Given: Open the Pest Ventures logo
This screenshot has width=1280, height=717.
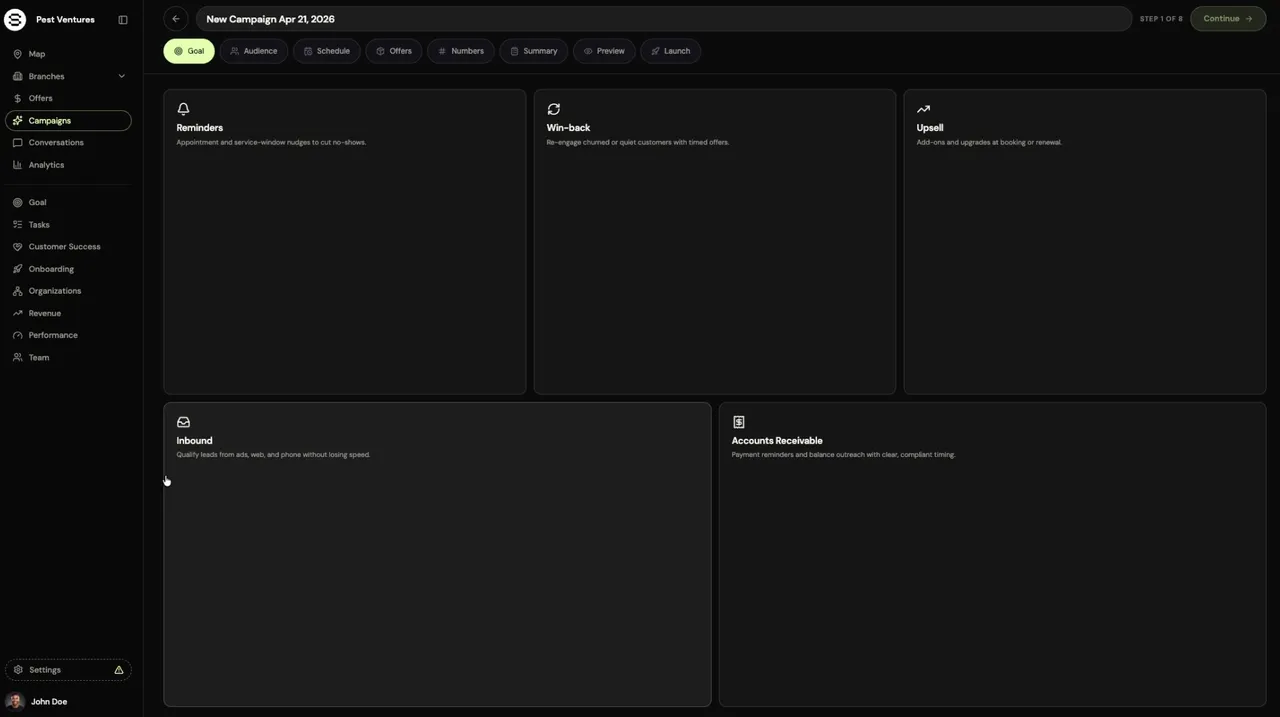Looking at the screenshot, I should tap(15, 19).
